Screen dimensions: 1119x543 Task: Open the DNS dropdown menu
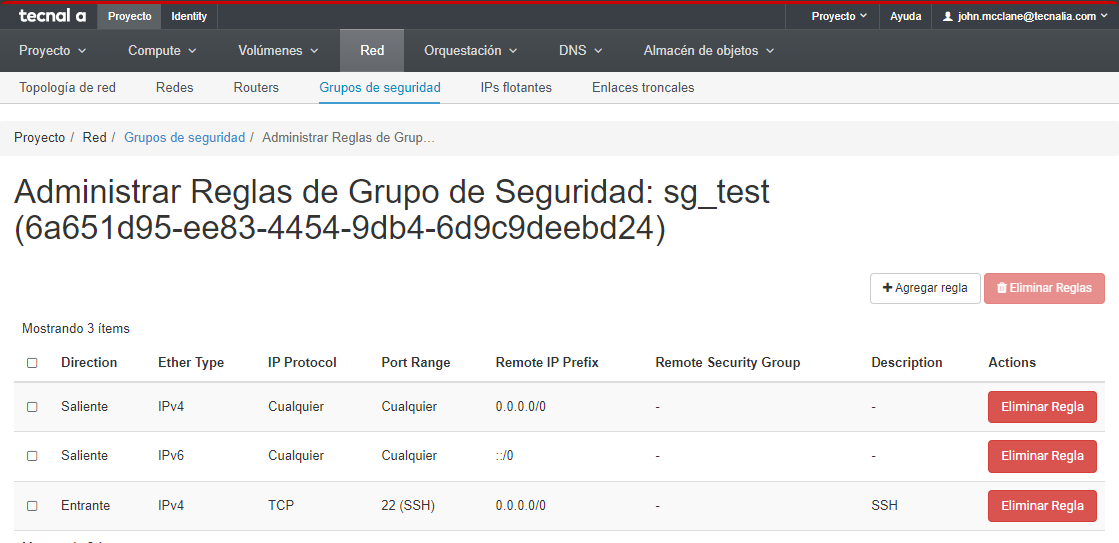pyautogui.click(x=580, y=50)
